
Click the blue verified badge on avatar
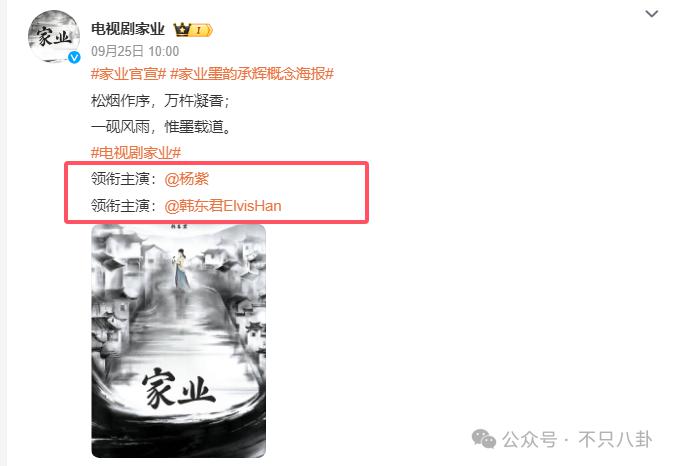[74, 57]
